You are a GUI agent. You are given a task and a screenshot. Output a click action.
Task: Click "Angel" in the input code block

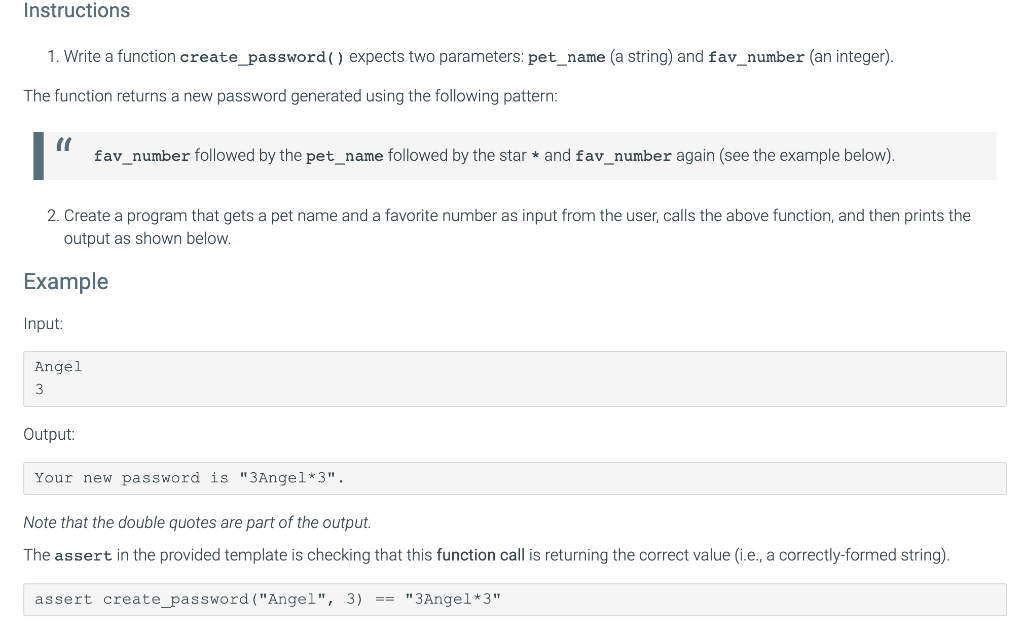click(x=58, y=367)
